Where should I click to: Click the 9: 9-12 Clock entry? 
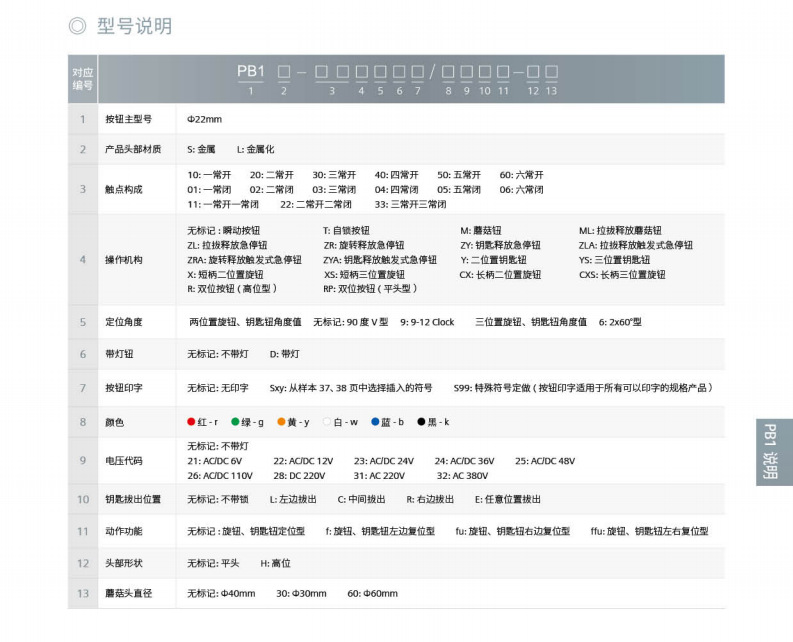427,322
